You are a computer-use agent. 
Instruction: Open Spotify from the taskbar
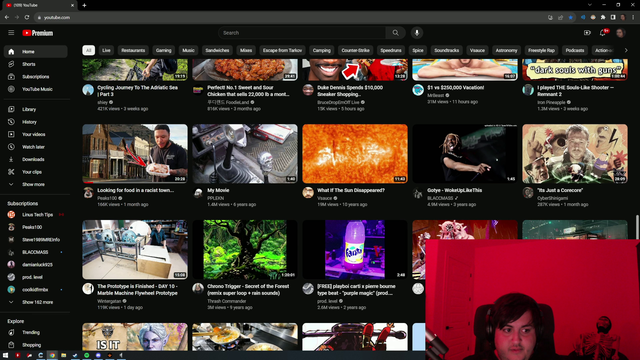click(87, 356)
